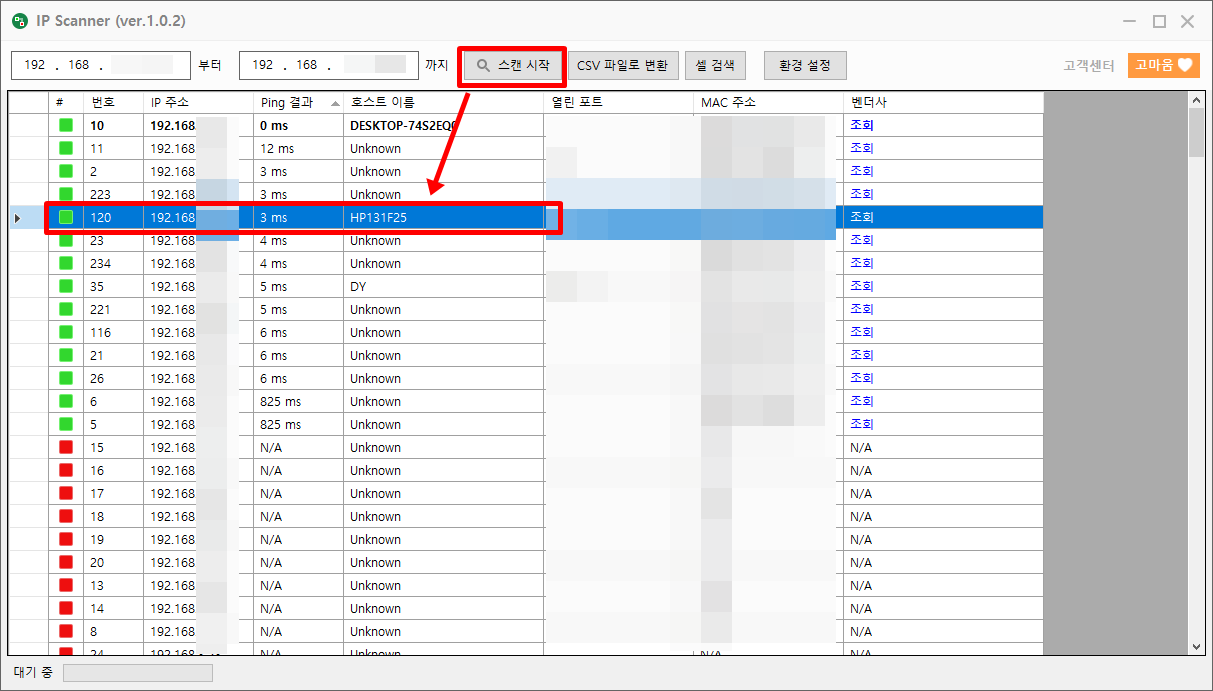Minimize the IP Scanner window
1213x691 pixels.
coord(1131,21)
